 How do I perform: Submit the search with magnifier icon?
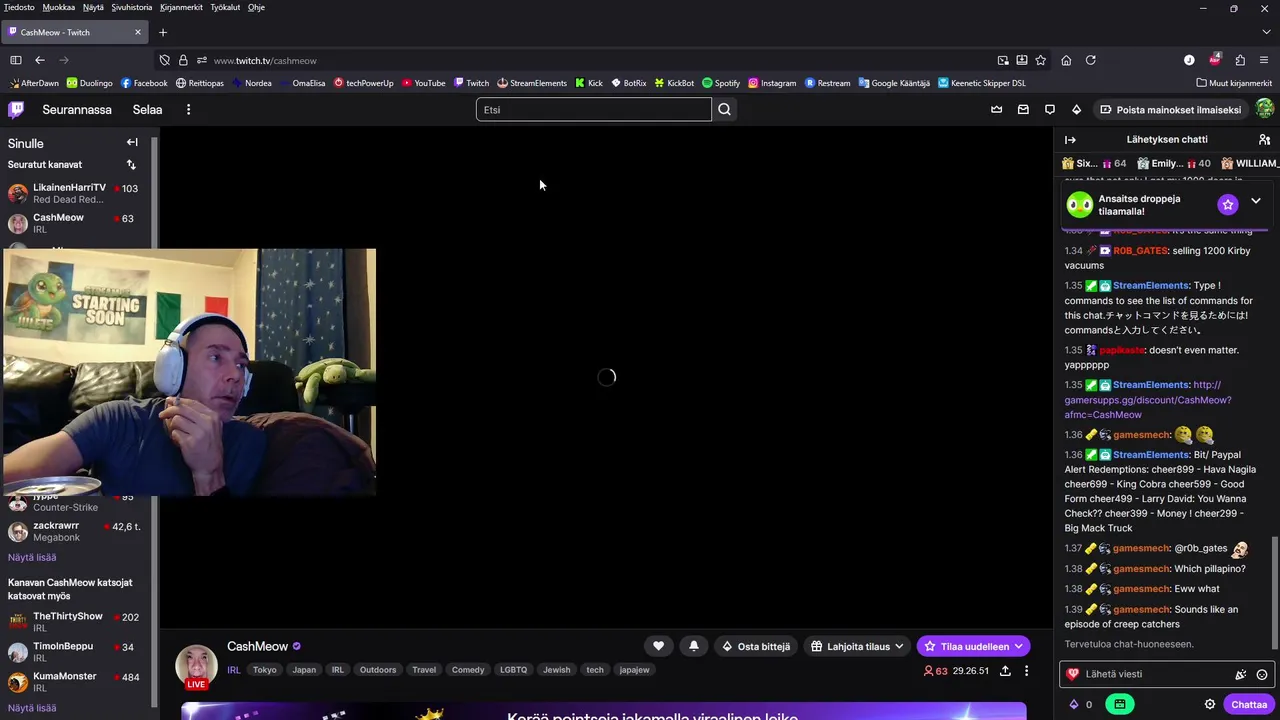(x=725, y=110)
